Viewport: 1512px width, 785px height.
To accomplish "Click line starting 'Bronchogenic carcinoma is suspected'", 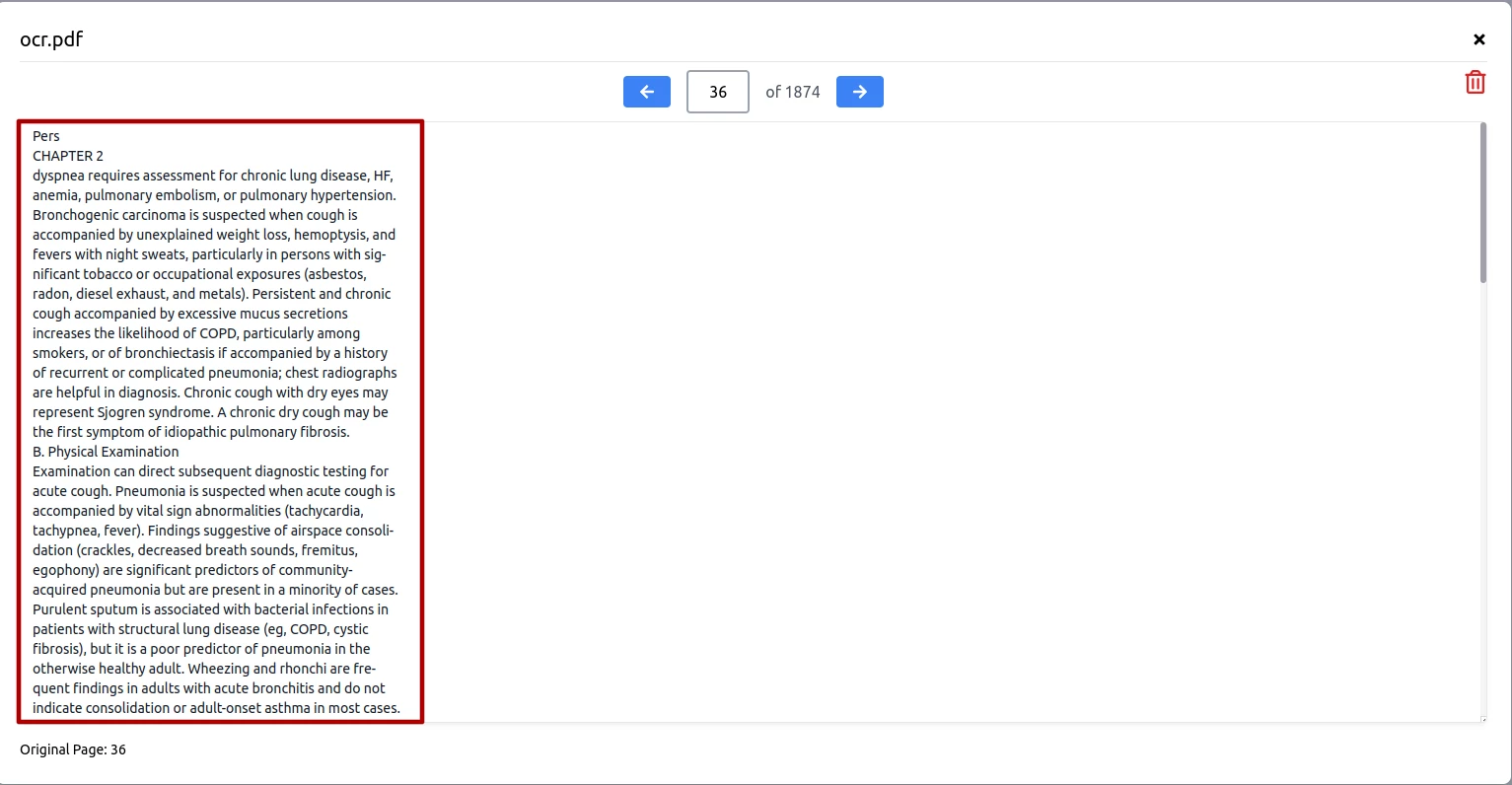I will pyautogui.click(x=195, y=215).
